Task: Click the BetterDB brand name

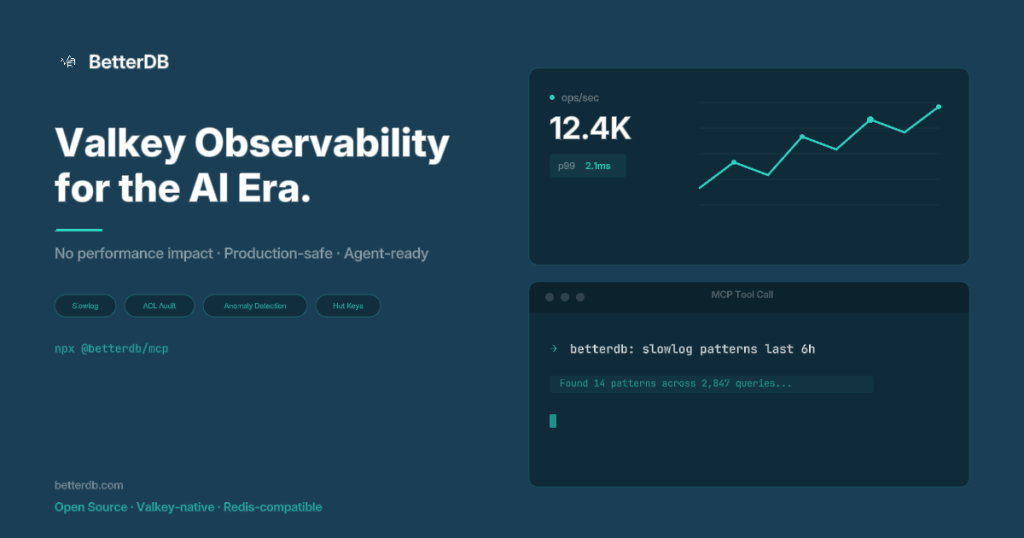Action: tap(129, 62)
